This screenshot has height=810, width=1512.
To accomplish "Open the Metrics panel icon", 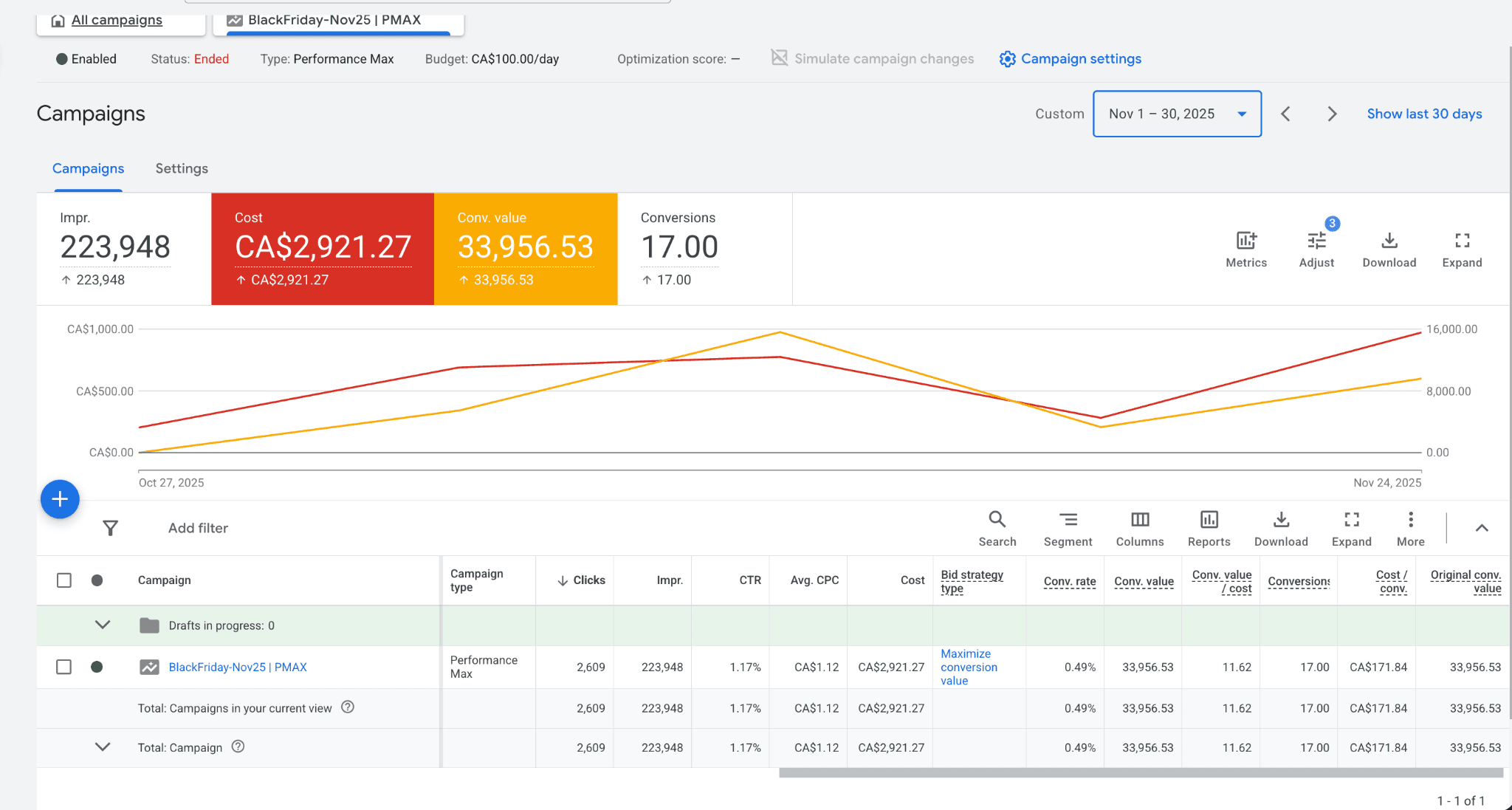I will click(1245, 241).
